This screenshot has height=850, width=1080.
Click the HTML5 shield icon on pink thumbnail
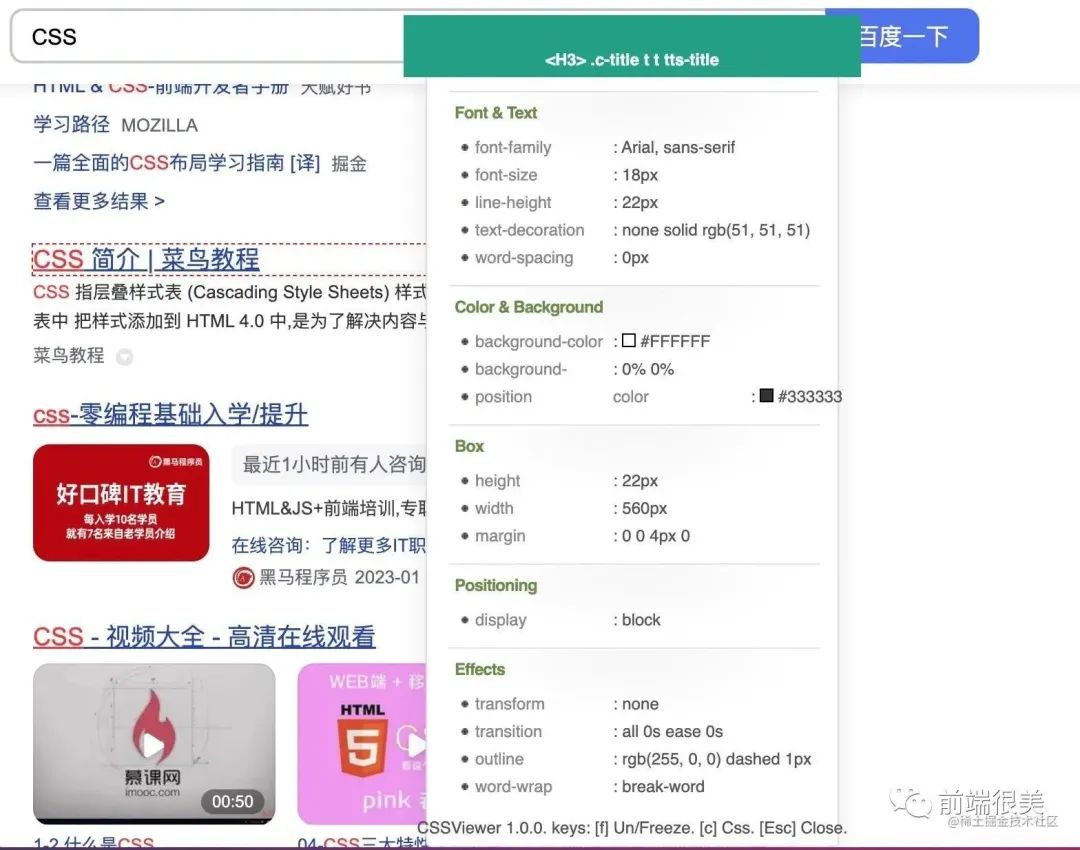tap(362, 740)
